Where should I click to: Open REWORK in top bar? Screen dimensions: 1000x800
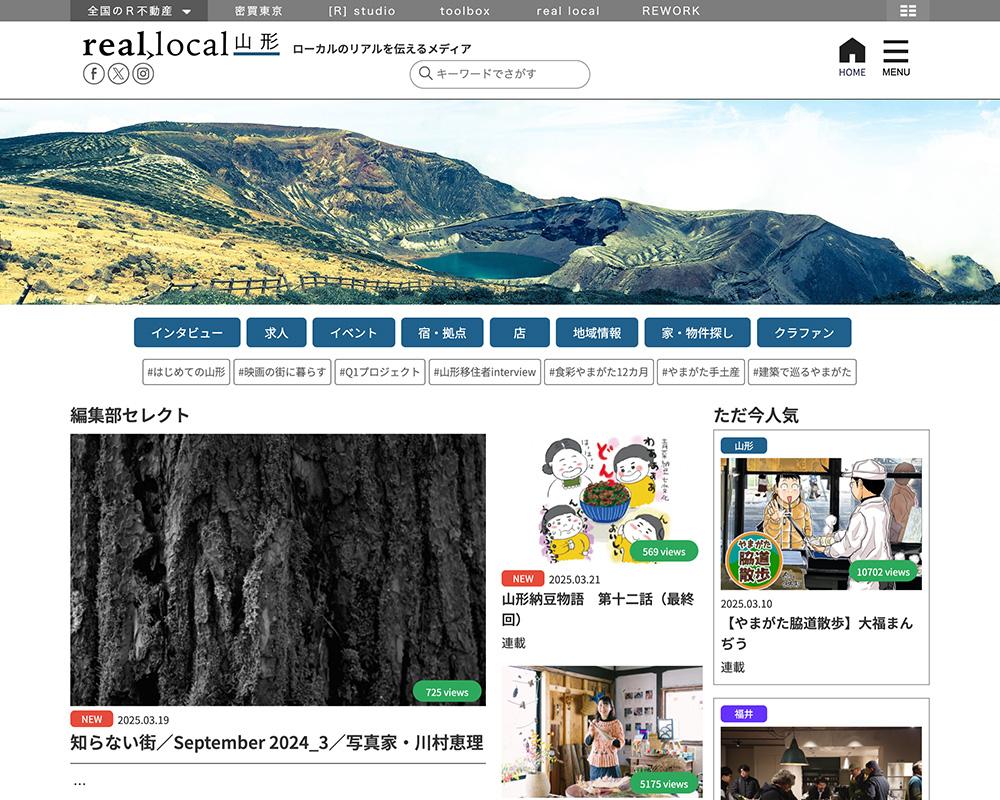(x=671, y=11)
